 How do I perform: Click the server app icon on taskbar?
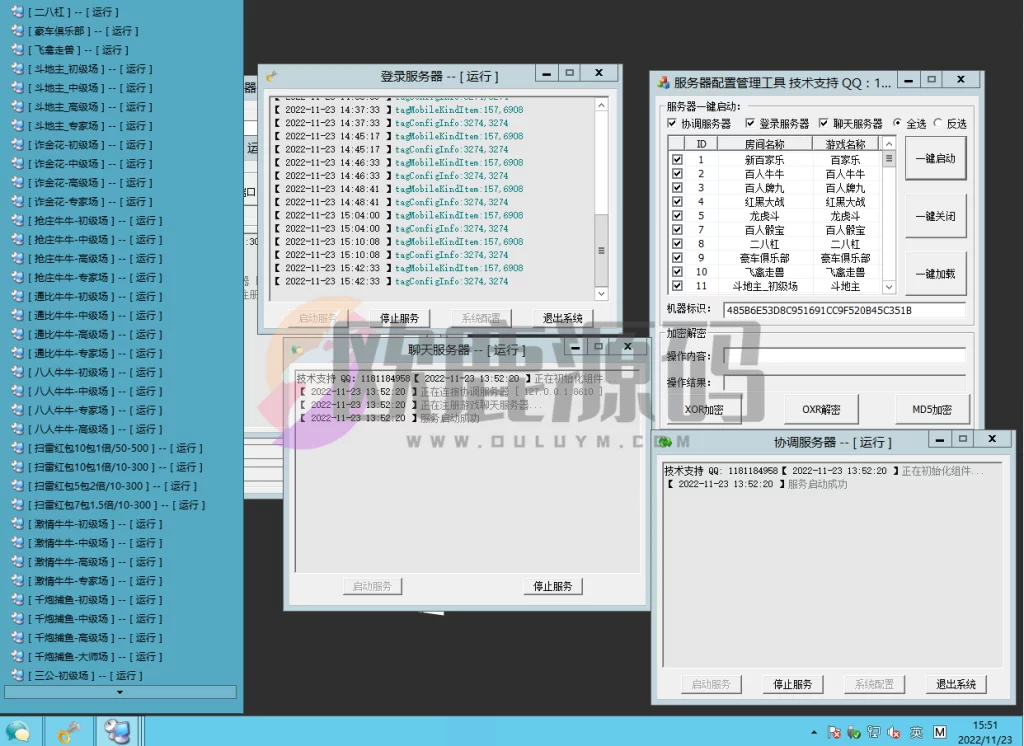coord(119,732)
